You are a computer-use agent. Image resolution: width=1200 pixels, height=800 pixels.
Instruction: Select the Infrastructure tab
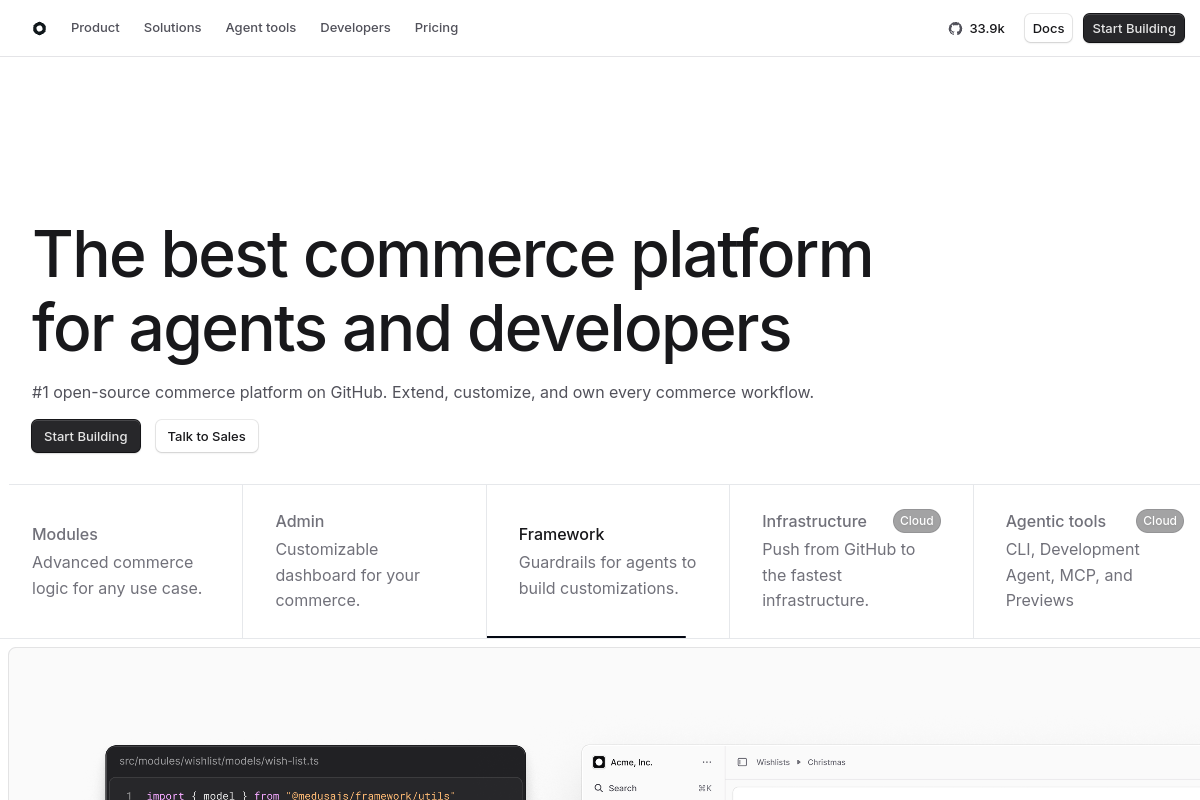[851, 561]
